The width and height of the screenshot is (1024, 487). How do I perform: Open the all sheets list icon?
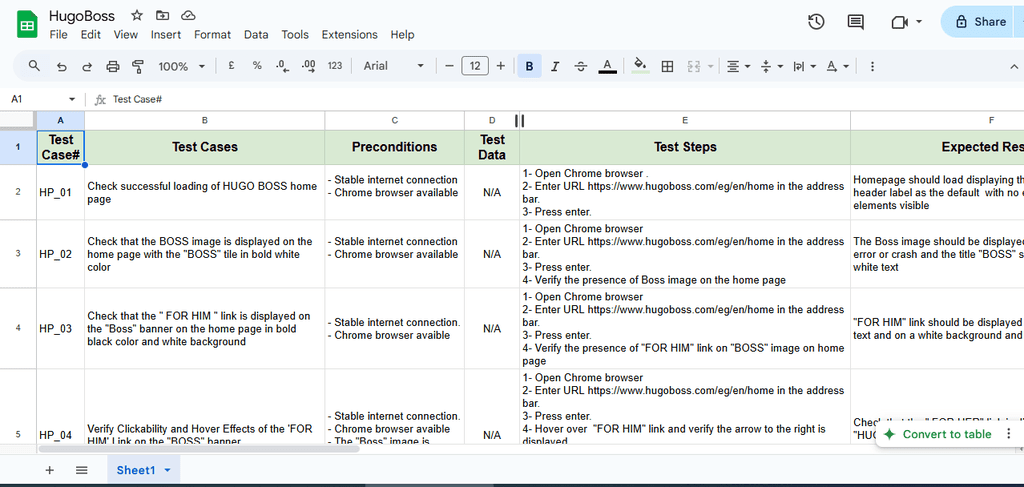coord(82,470)
